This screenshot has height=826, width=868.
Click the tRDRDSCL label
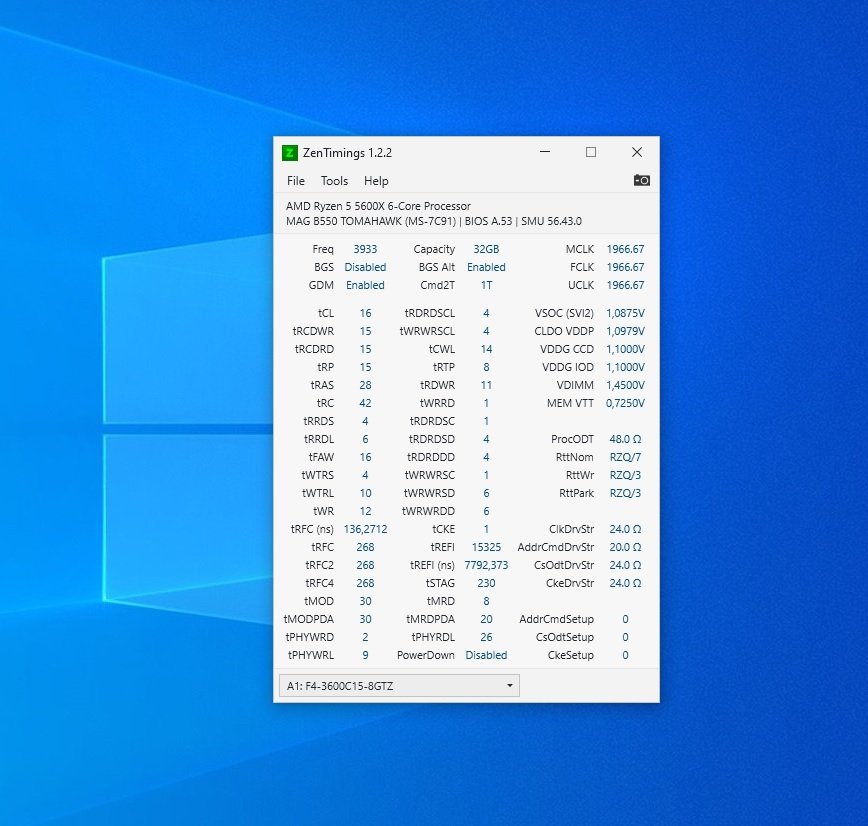[430, 313]
